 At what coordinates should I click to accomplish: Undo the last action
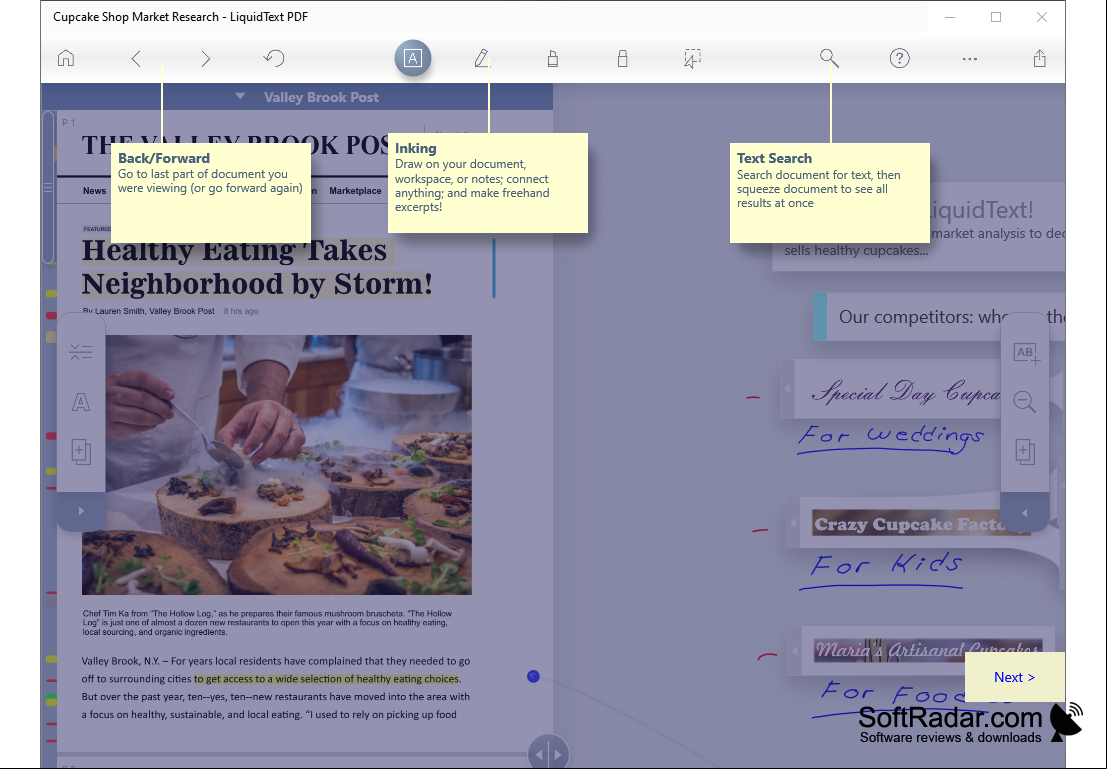(274, 58)
